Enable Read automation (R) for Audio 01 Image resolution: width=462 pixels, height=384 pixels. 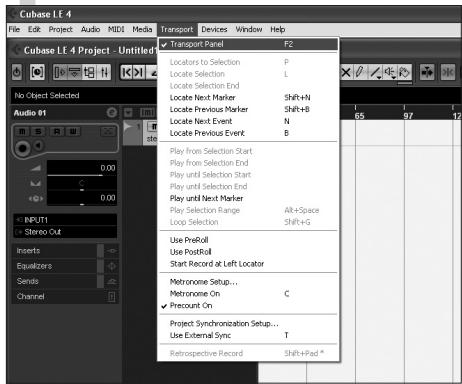point(57,131)
